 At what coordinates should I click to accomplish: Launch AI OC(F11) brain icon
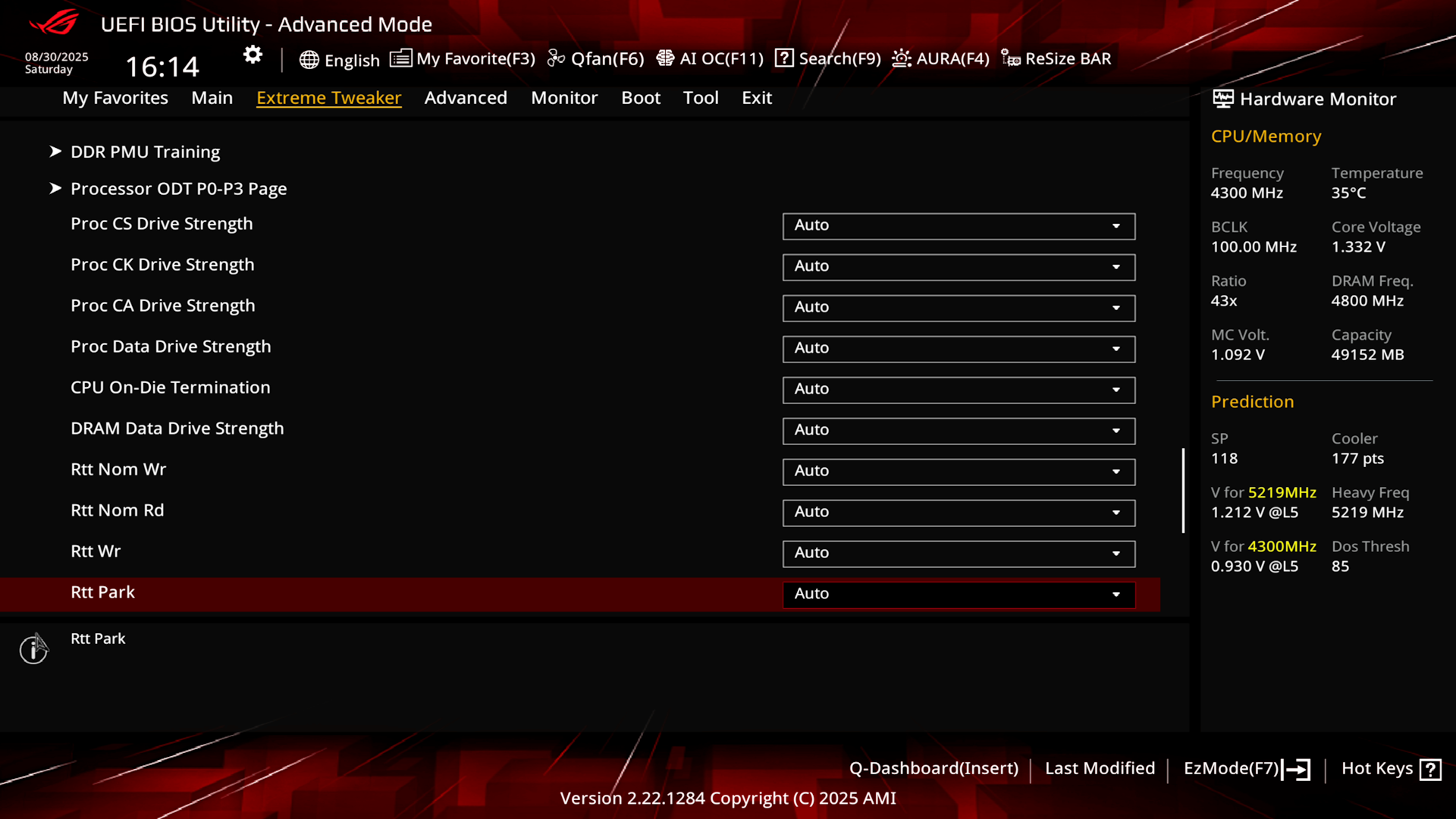point(665,58)
